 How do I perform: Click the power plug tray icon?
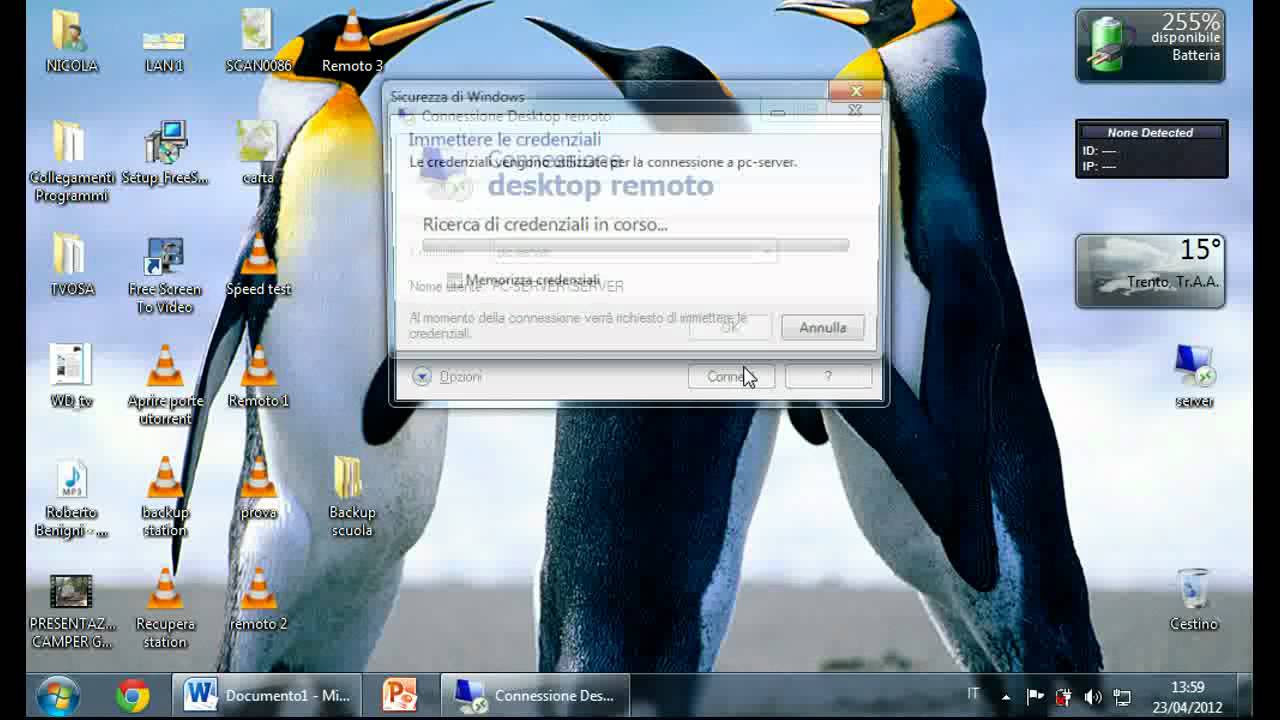(x=1064, y=697)
